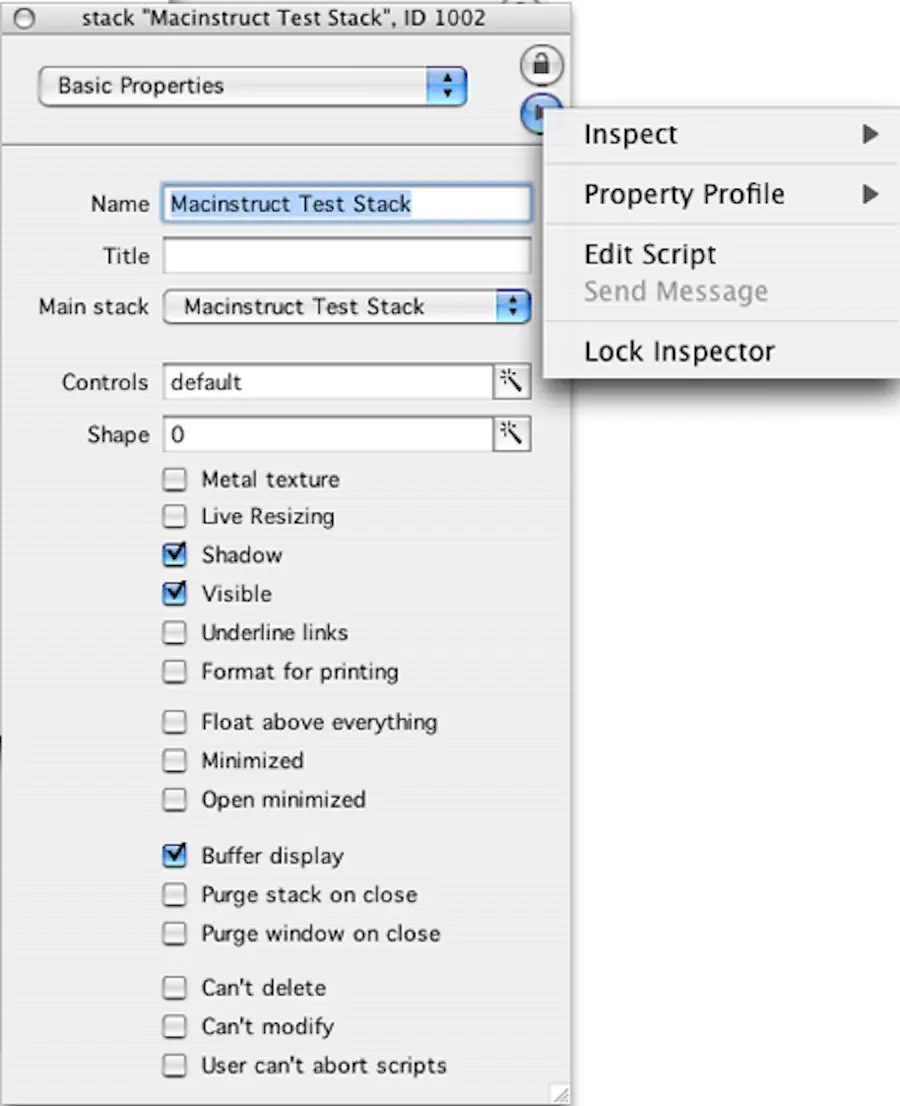Click the magic wand beside the Shape field
This screenshot has height=1106, width=900.
[x=513, y=434]
